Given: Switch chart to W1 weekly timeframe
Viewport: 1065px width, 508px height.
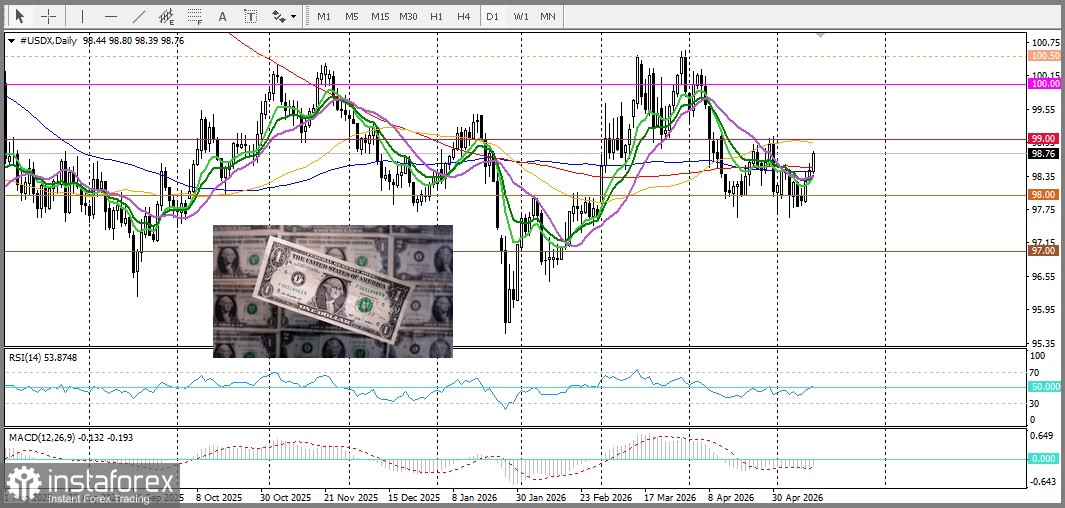Looking at the screenshot, I should (x=521, y=16).
